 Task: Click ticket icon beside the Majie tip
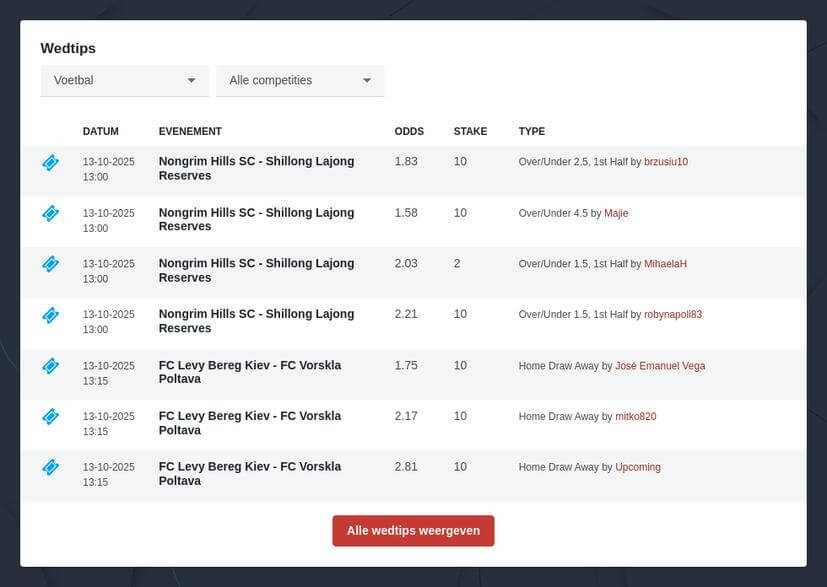(x=50, y=213)
